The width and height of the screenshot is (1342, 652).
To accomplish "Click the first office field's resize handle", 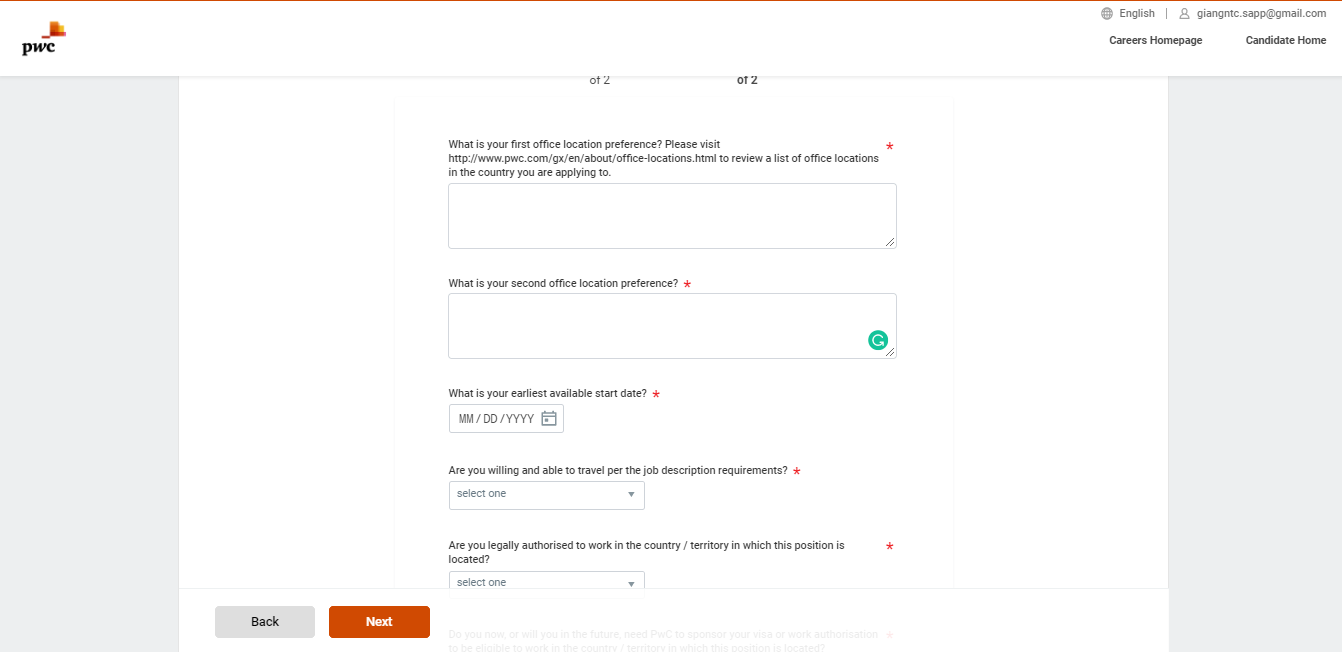I will 890,242.
